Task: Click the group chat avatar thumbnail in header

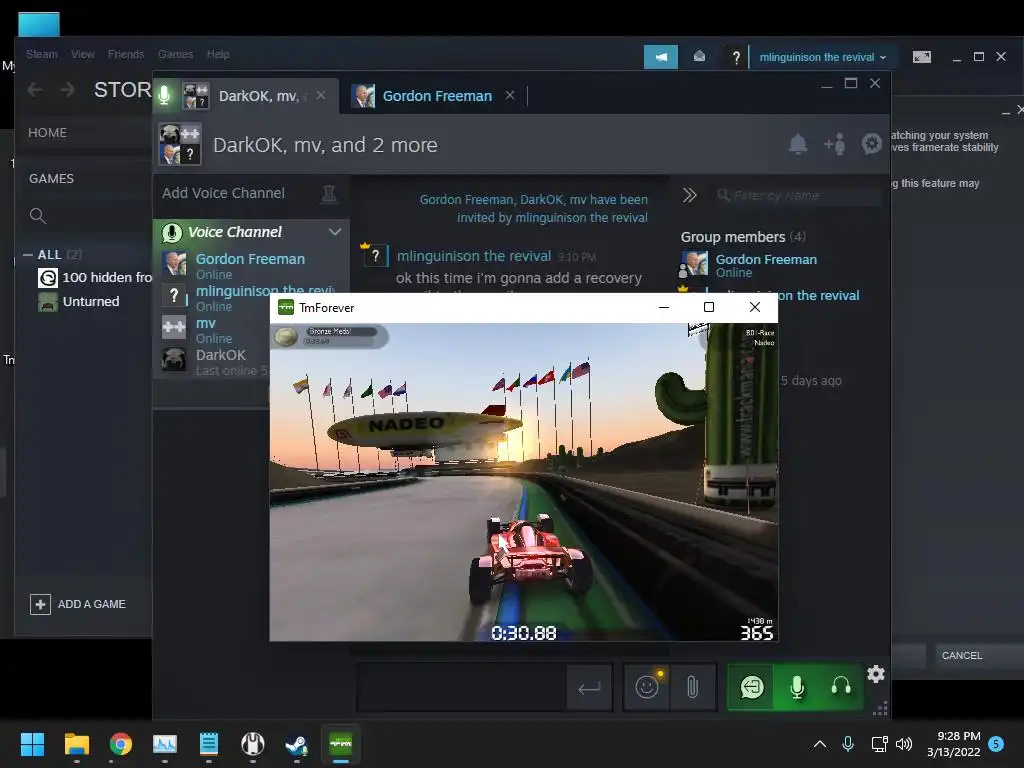Action: pyautogui.click(x=180, y=144)
